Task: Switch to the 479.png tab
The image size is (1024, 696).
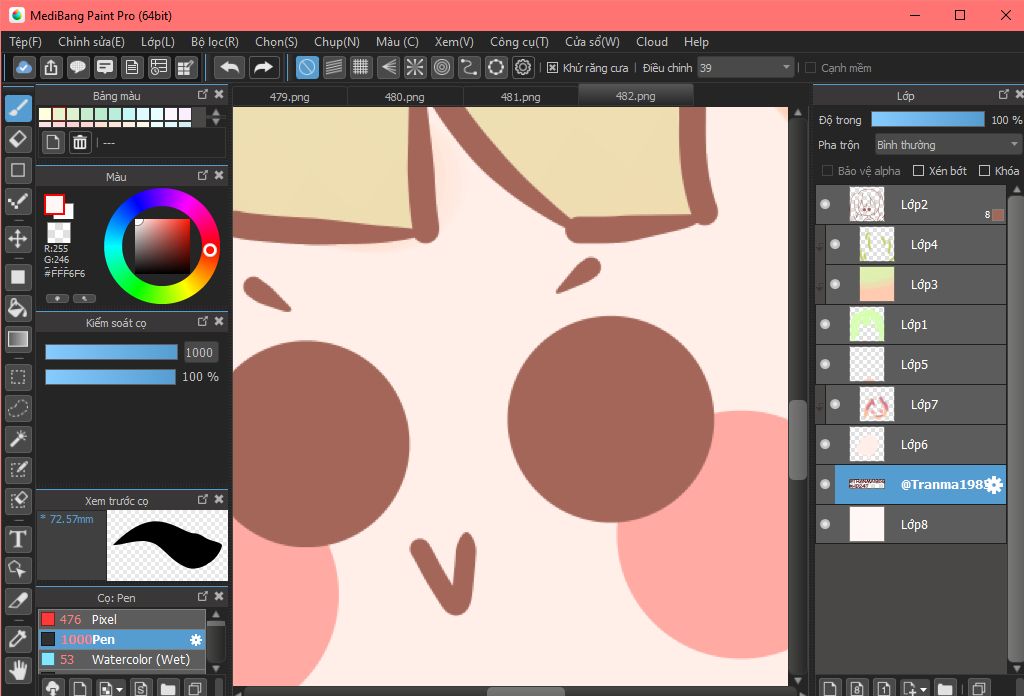Action: click(x=289, y=97)
